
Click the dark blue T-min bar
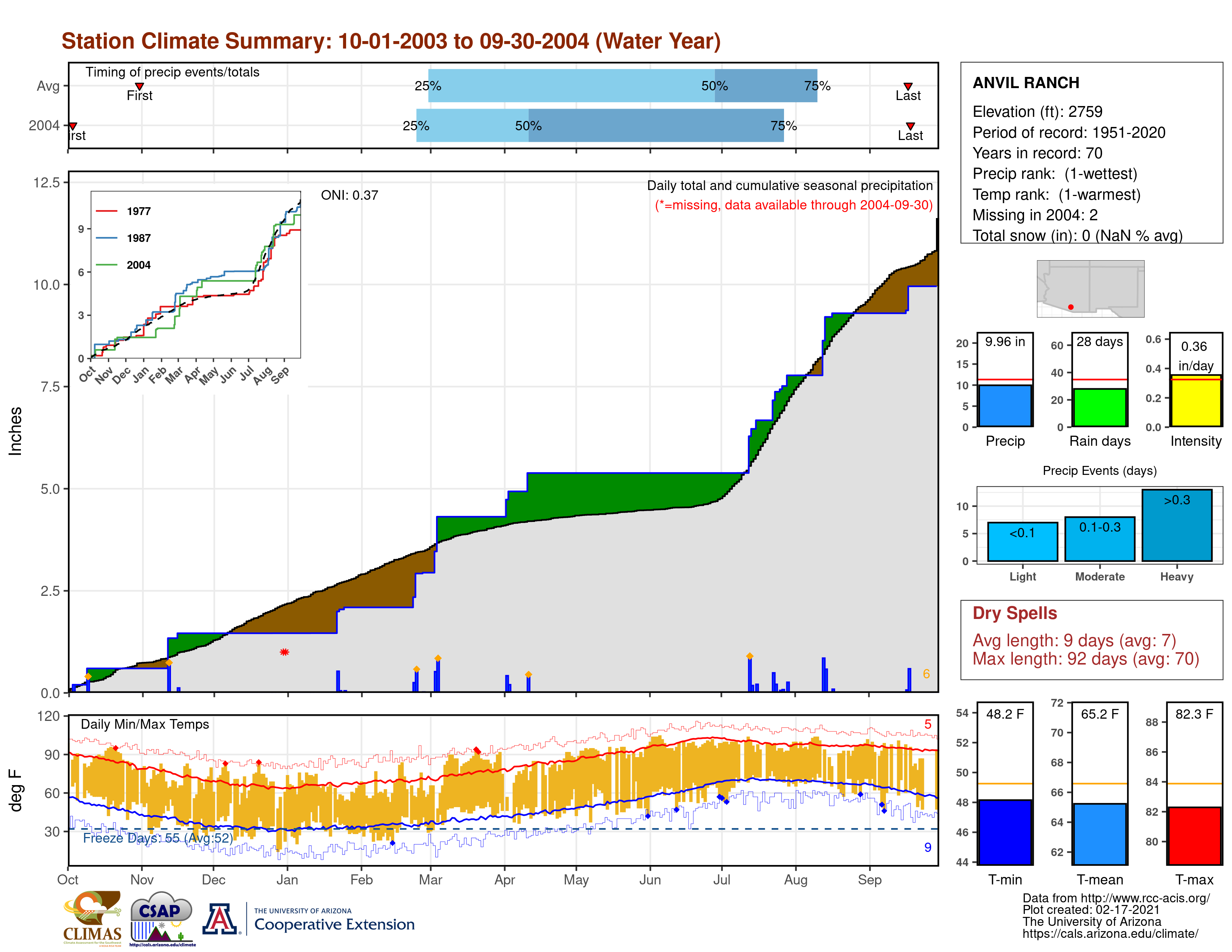click(x=1005, y=832)
